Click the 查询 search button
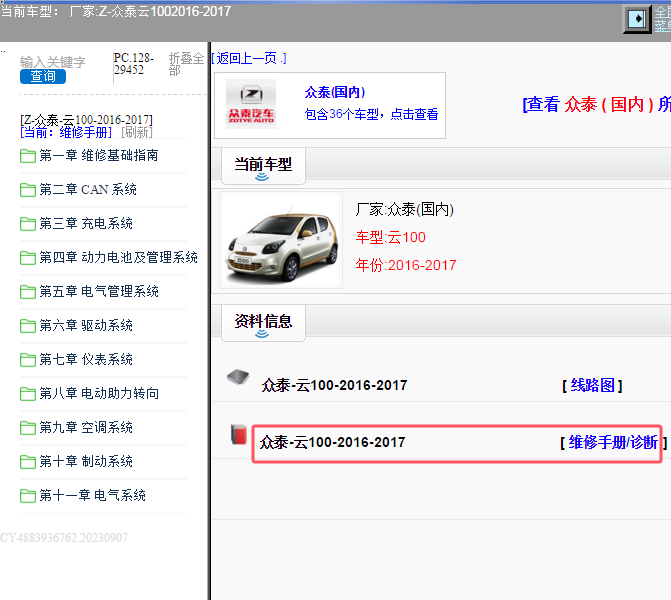Viewport: 671px width, 600px height. [x=43, y=77]
